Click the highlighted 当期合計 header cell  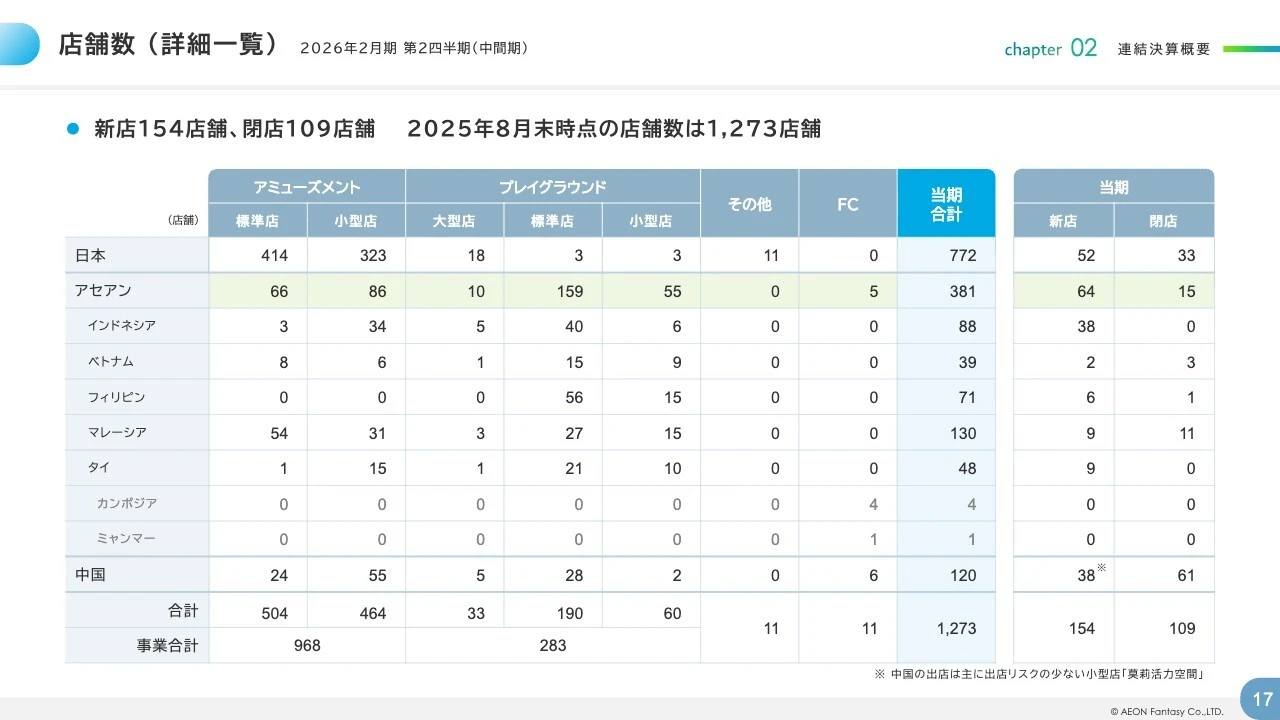(x=946, y=204)
